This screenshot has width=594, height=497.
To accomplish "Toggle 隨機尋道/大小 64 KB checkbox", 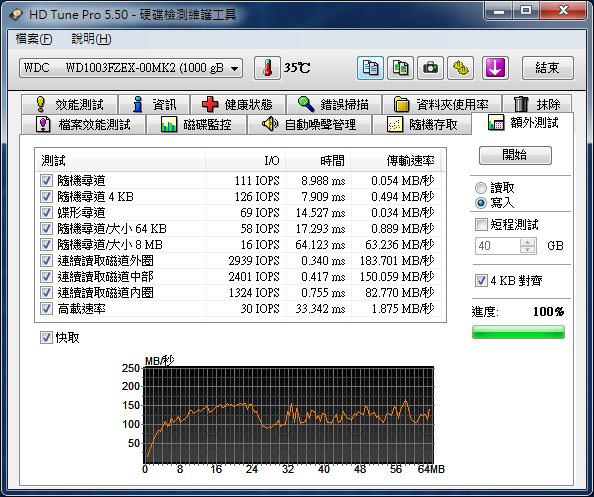I will [46, 228].
